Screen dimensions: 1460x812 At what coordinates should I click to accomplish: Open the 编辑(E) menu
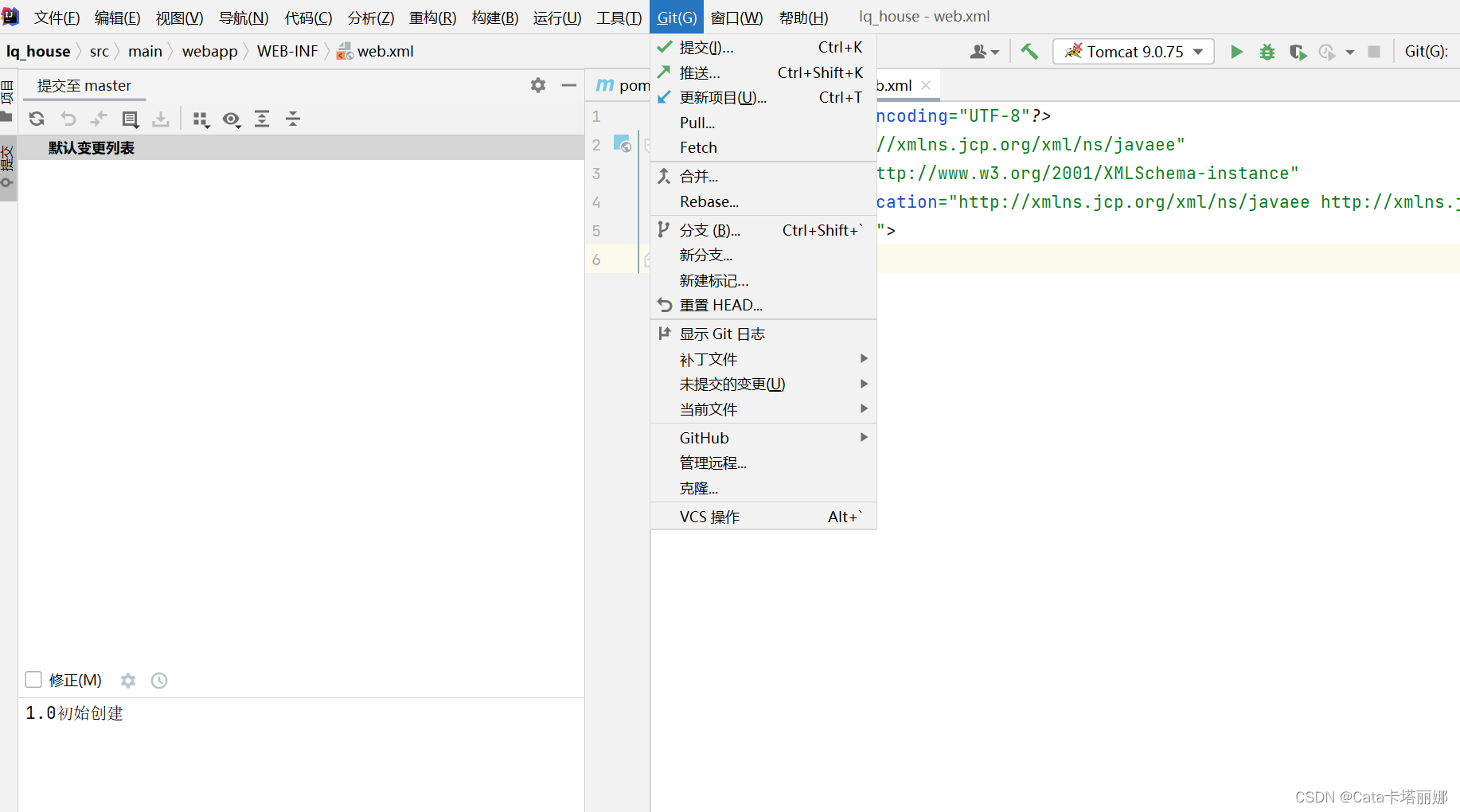click(117, 17)
